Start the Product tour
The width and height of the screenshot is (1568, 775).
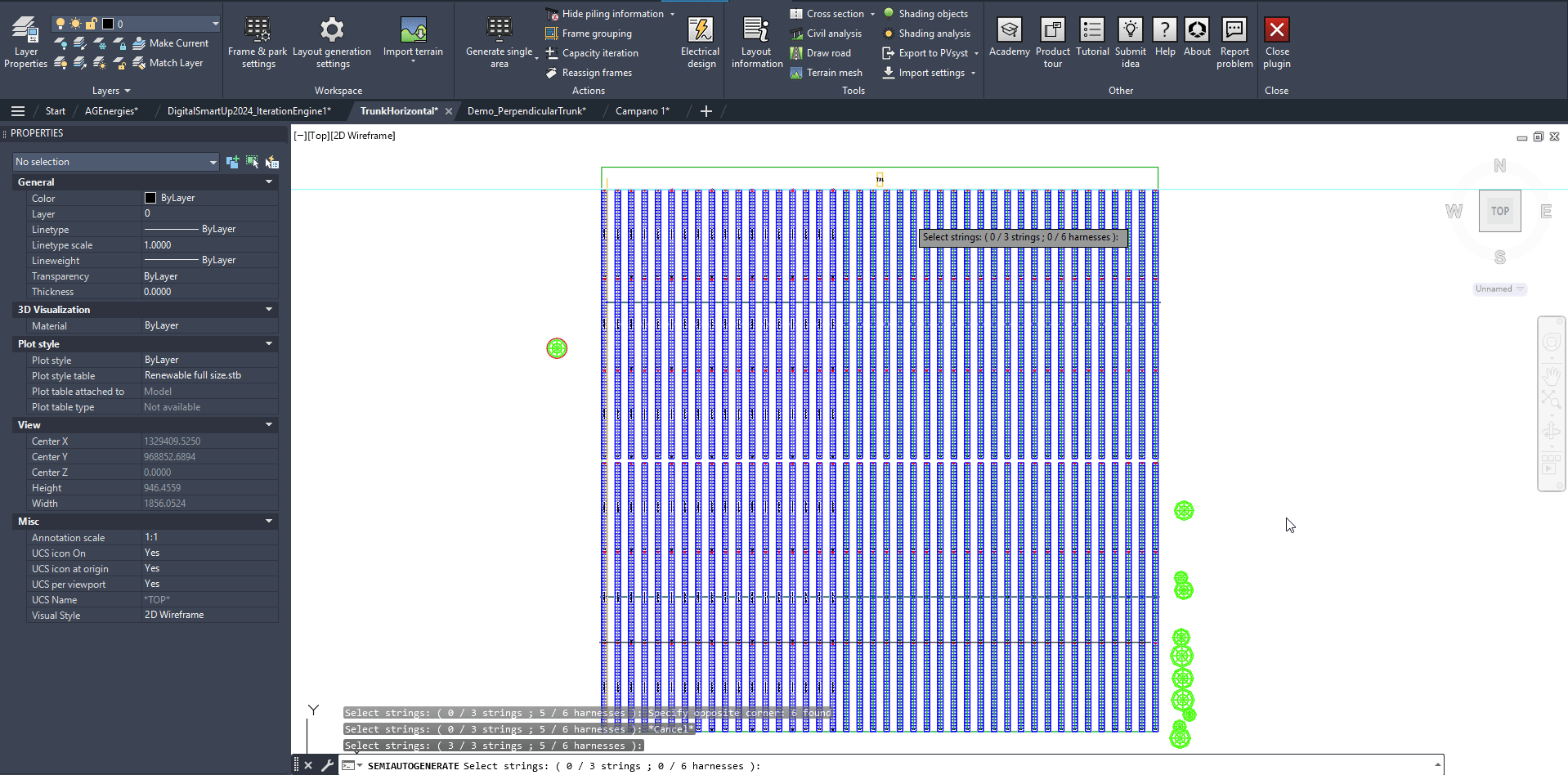point(1053,43)
